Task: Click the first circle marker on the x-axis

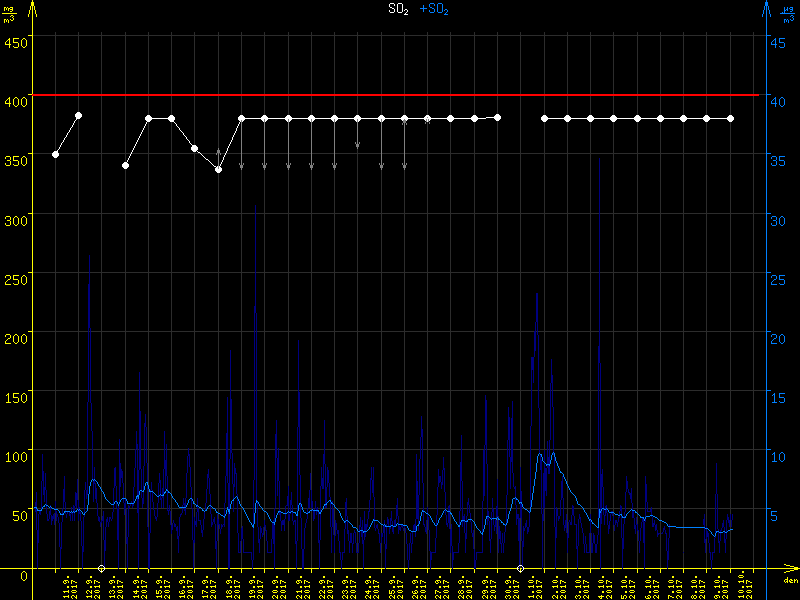Action: click(x=102, y=568)
